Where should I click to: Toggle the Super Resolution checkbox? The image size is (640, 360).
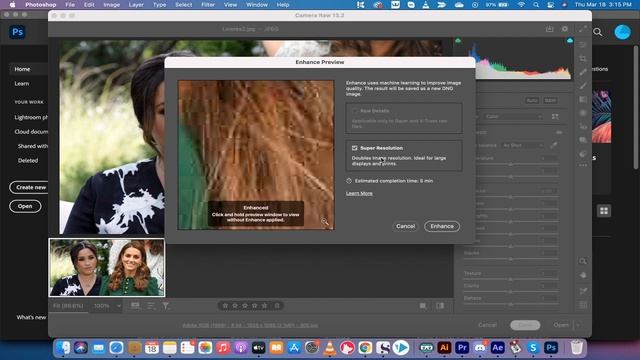click(x=355, y=148)
